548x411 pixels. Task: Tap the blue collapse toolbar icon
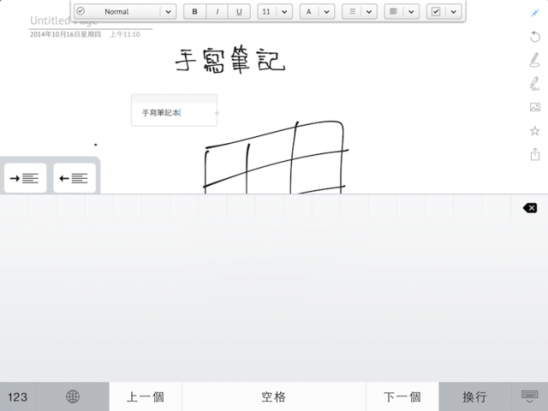pos(535,13)
